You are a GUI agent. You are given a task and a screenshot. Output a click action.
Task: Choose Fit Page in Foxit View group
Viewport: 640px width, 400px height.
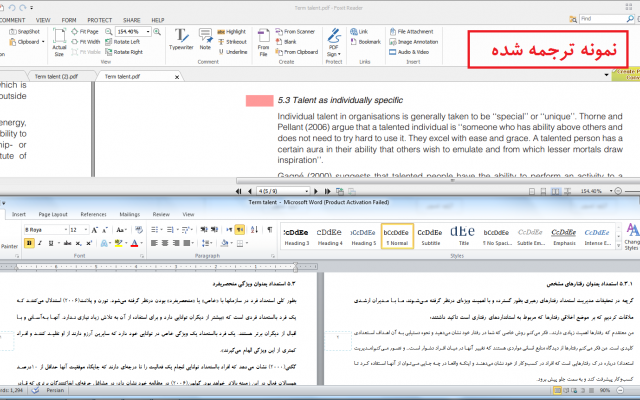(x=85, y=31)
